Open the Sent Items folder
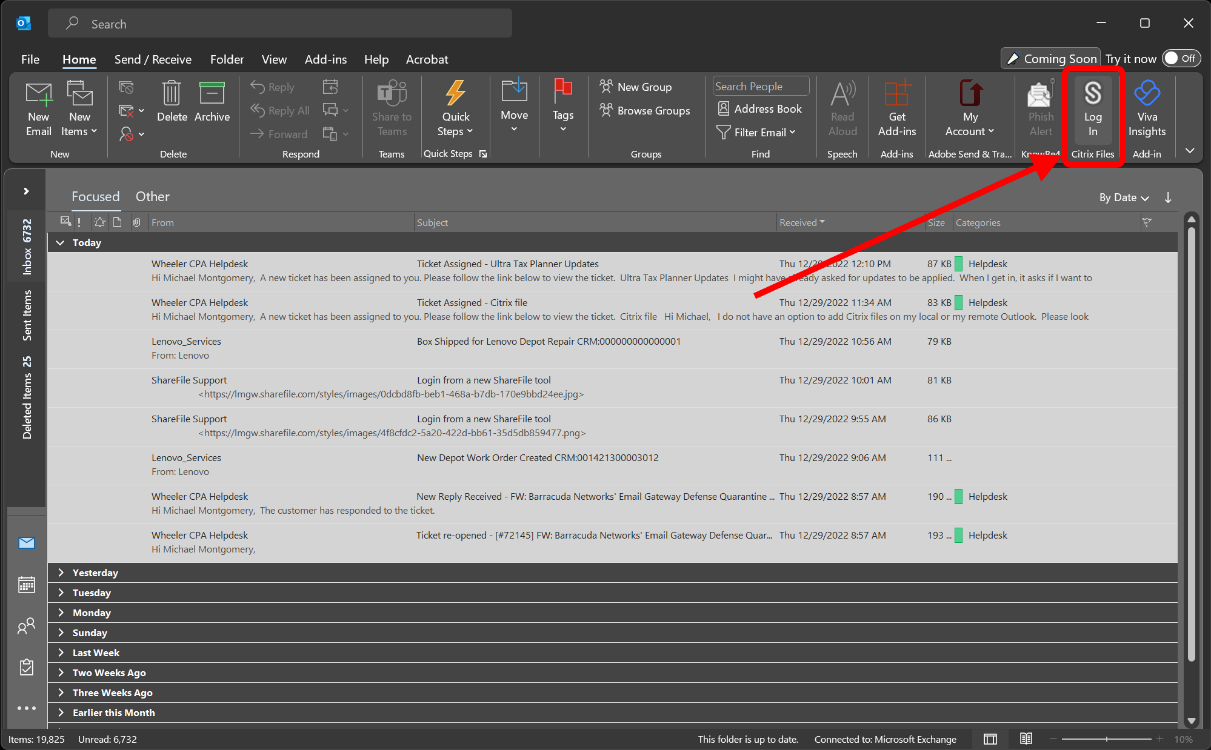The width and height of the screenshot is (1211, 750). click(27, 315)
